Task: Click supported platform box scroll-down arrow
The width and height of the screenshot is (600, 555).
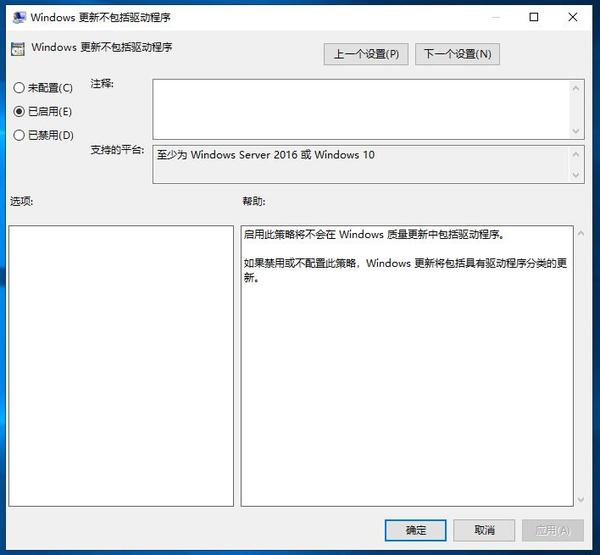Action: point(576,175)
